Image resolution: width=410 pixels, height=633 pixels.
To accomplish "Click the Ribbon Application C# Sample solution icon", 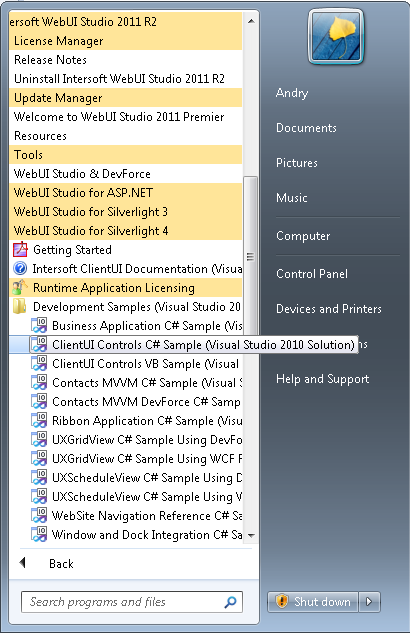I will point(39,420).
